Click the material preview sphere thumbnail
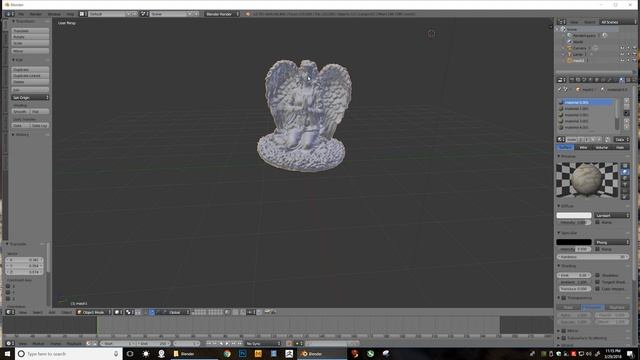 587,180
